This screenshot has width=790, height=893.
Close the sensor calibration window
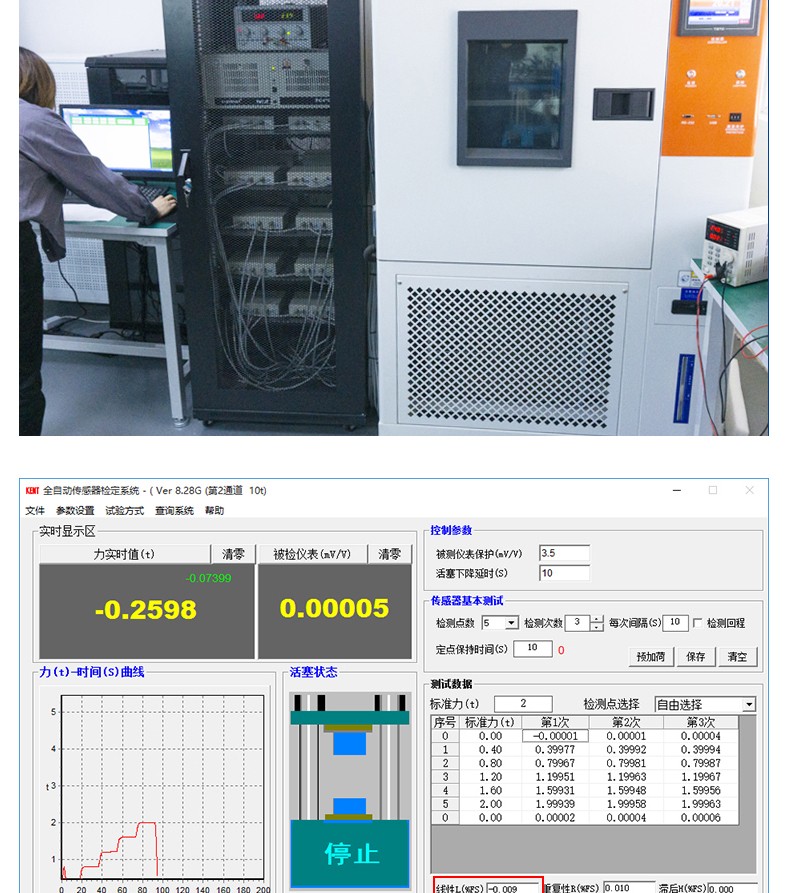click(749, 490)
